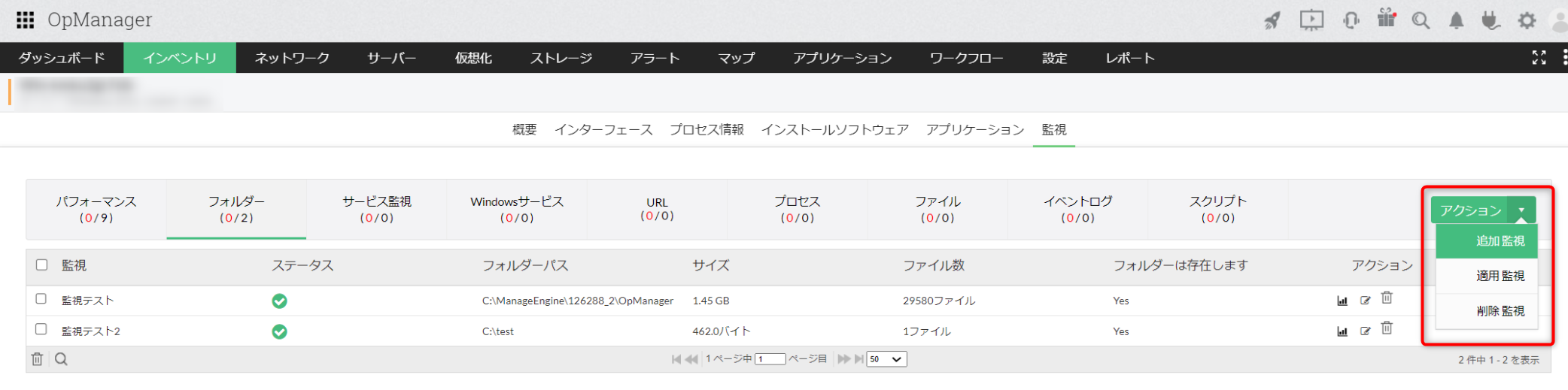This screenshot has width=1568, height=390.
Task: Click the rocket quick-start icon
Action: click(x=1272, y=20)
